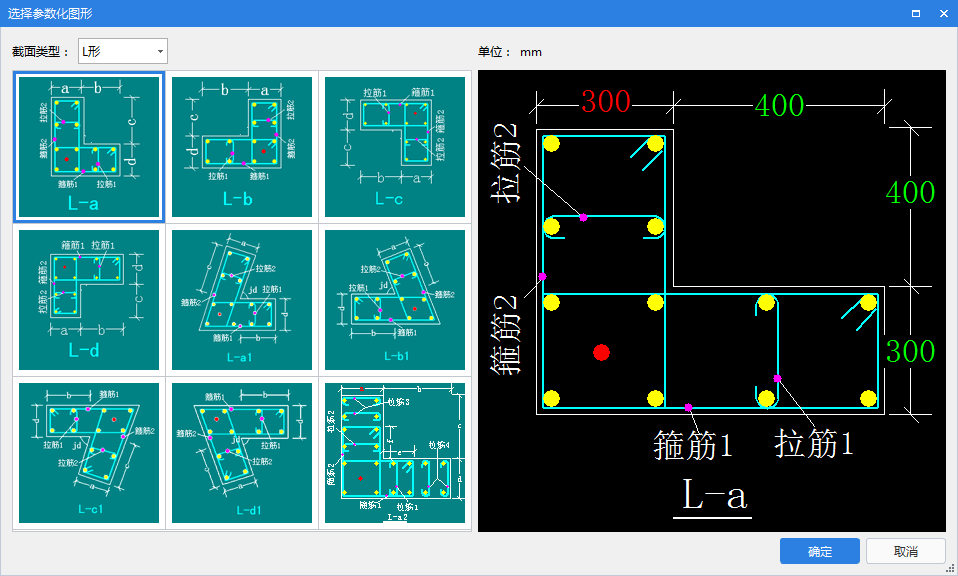Click the 箍筋1 label in preview
The height and width of the screenshot is (576, 958).
(692, 445)
